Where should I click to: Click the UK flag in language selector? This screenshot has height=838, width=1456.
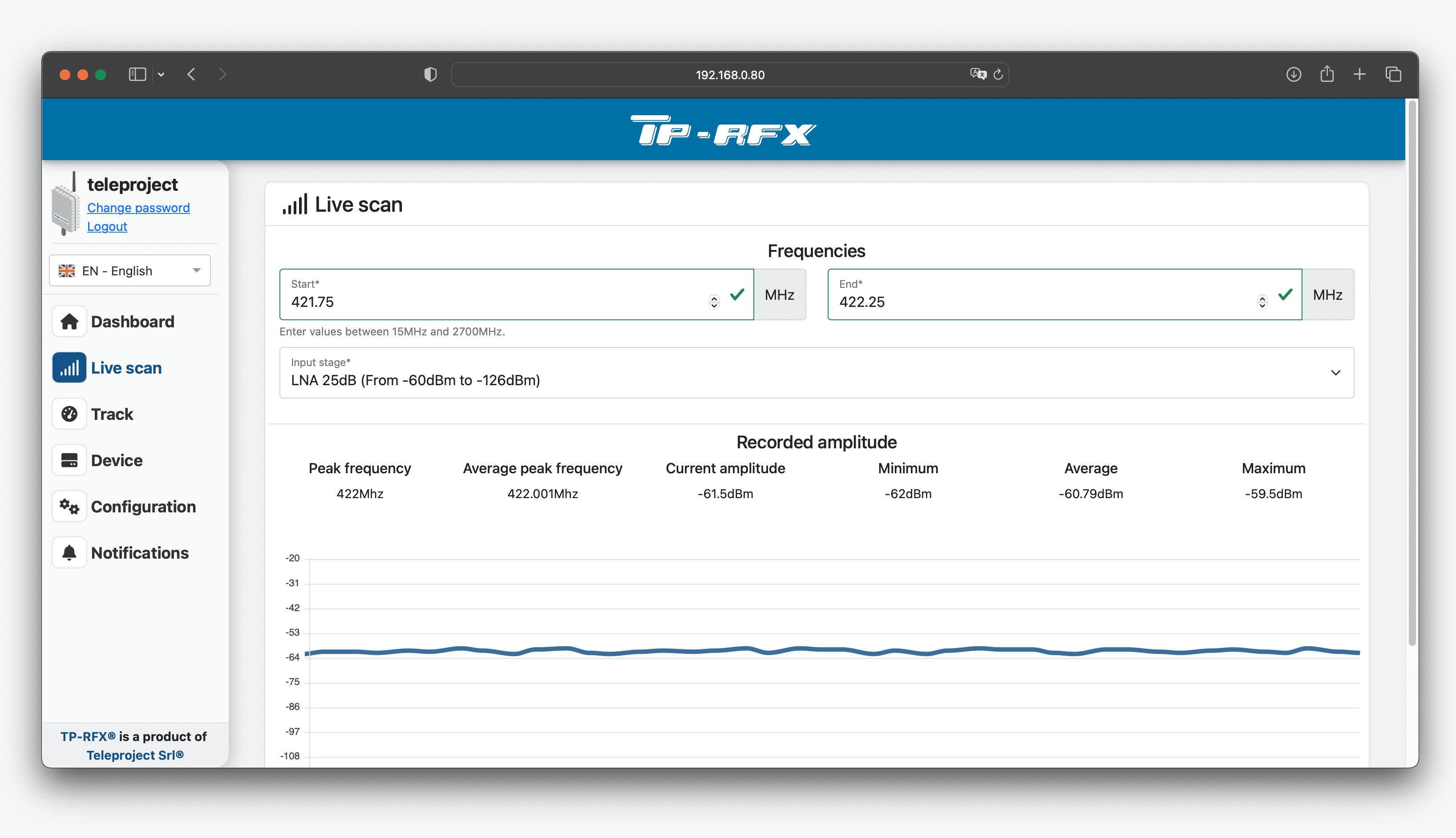67,270
